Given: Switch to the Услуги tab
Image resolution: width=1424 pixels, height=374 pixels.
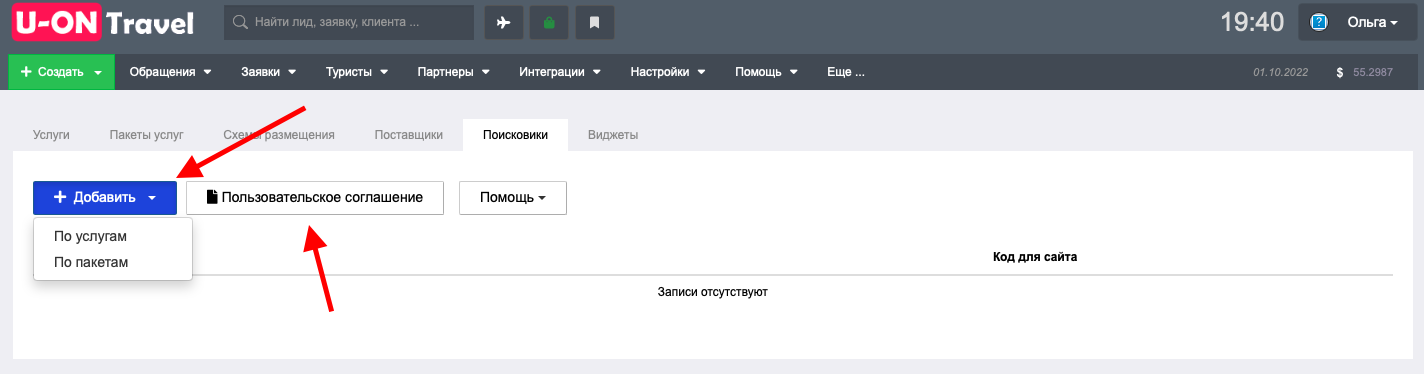Looking at the screenshot, I should (x=51, y=135).
